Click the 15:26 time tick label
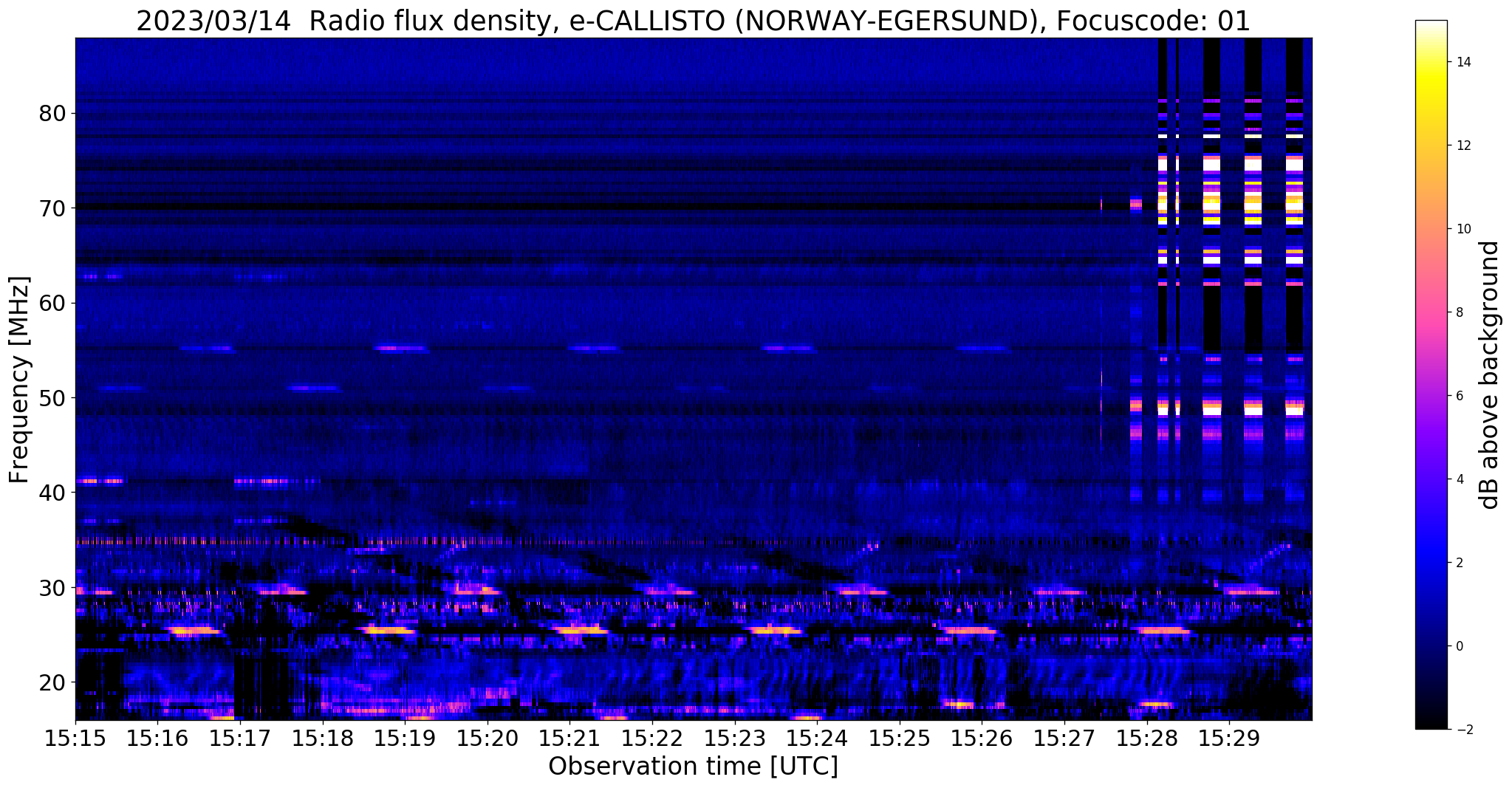This screenshot has height=788, width=1512. 982,739
